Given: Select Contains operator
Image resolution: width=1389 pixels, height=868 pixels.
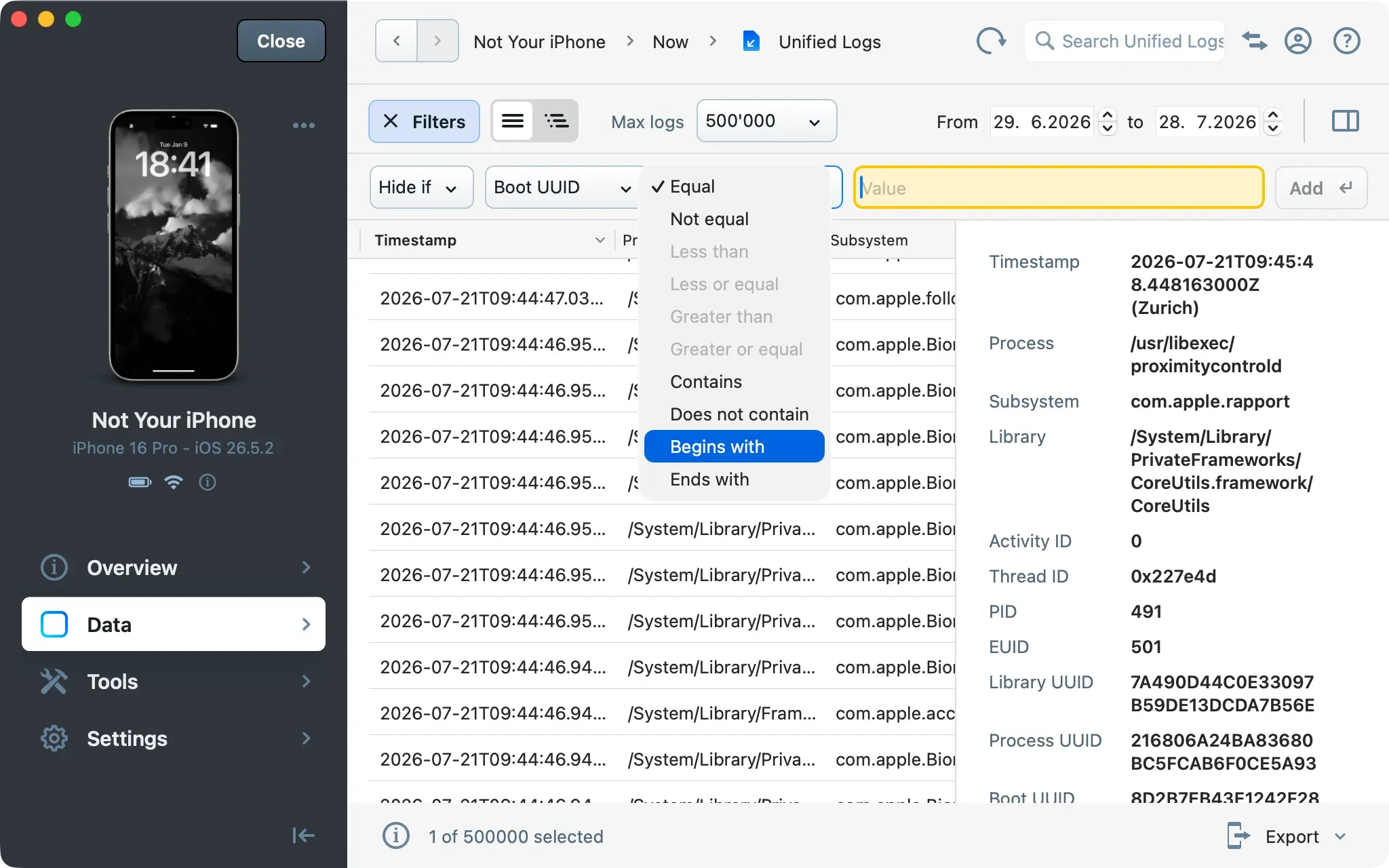Looking at the screenshot, I should (735, 382).
